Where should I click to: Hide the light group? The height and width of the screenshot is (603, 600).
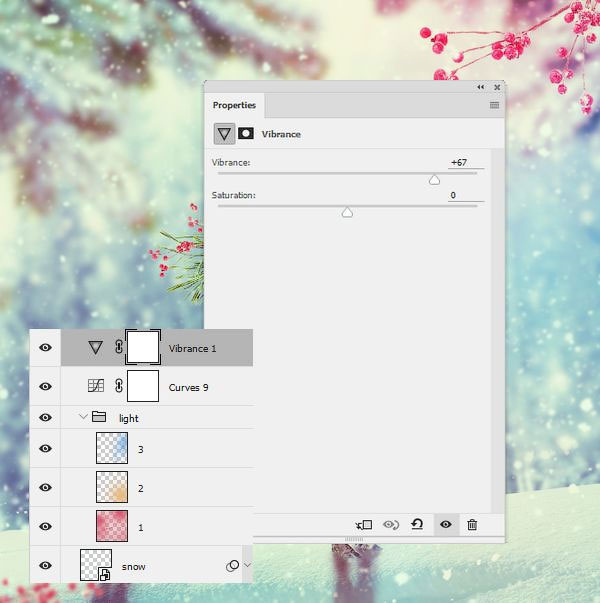pyautogui.click(x=45, y=417)
